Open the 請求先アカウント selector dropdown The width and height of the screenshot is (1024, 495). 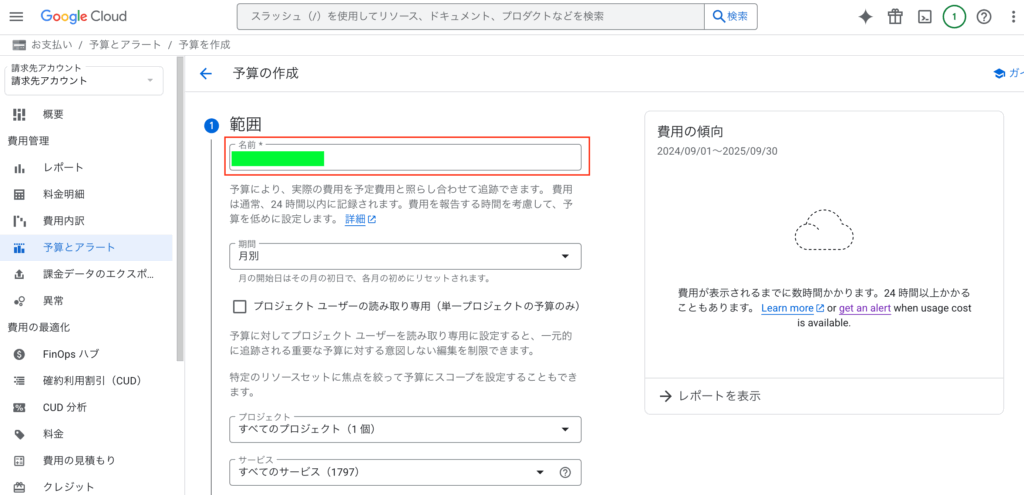coord(84,80)
